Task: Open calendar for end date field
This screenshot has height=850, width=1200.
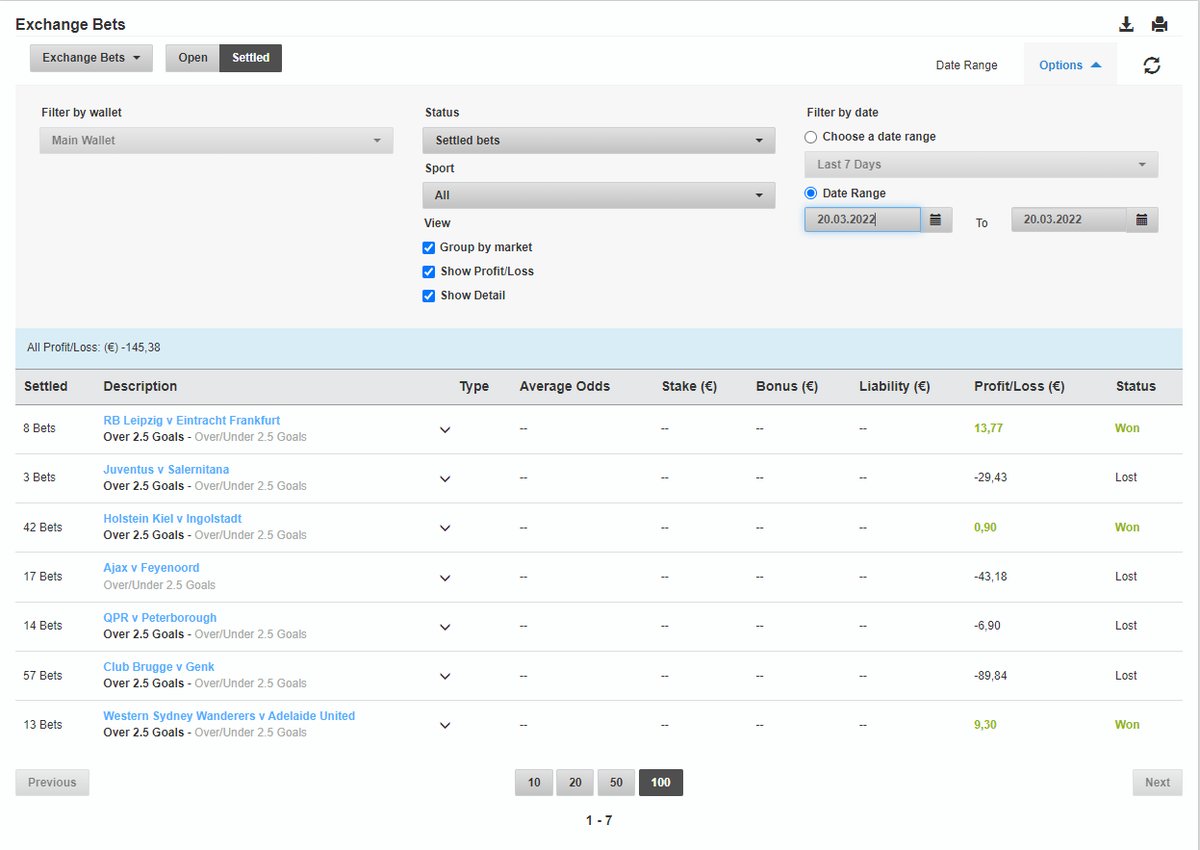Action: [x=1142, y=220]
